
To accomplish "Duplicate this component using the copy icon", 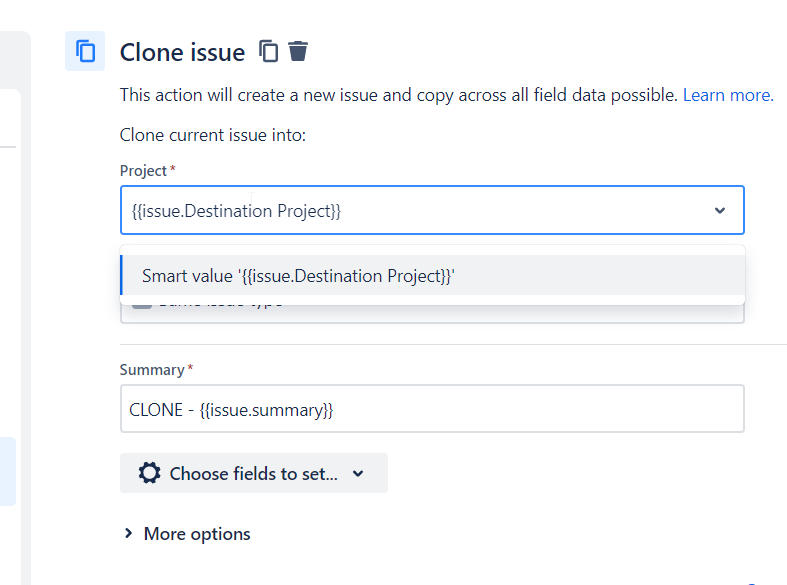I will tap(269, 51).
